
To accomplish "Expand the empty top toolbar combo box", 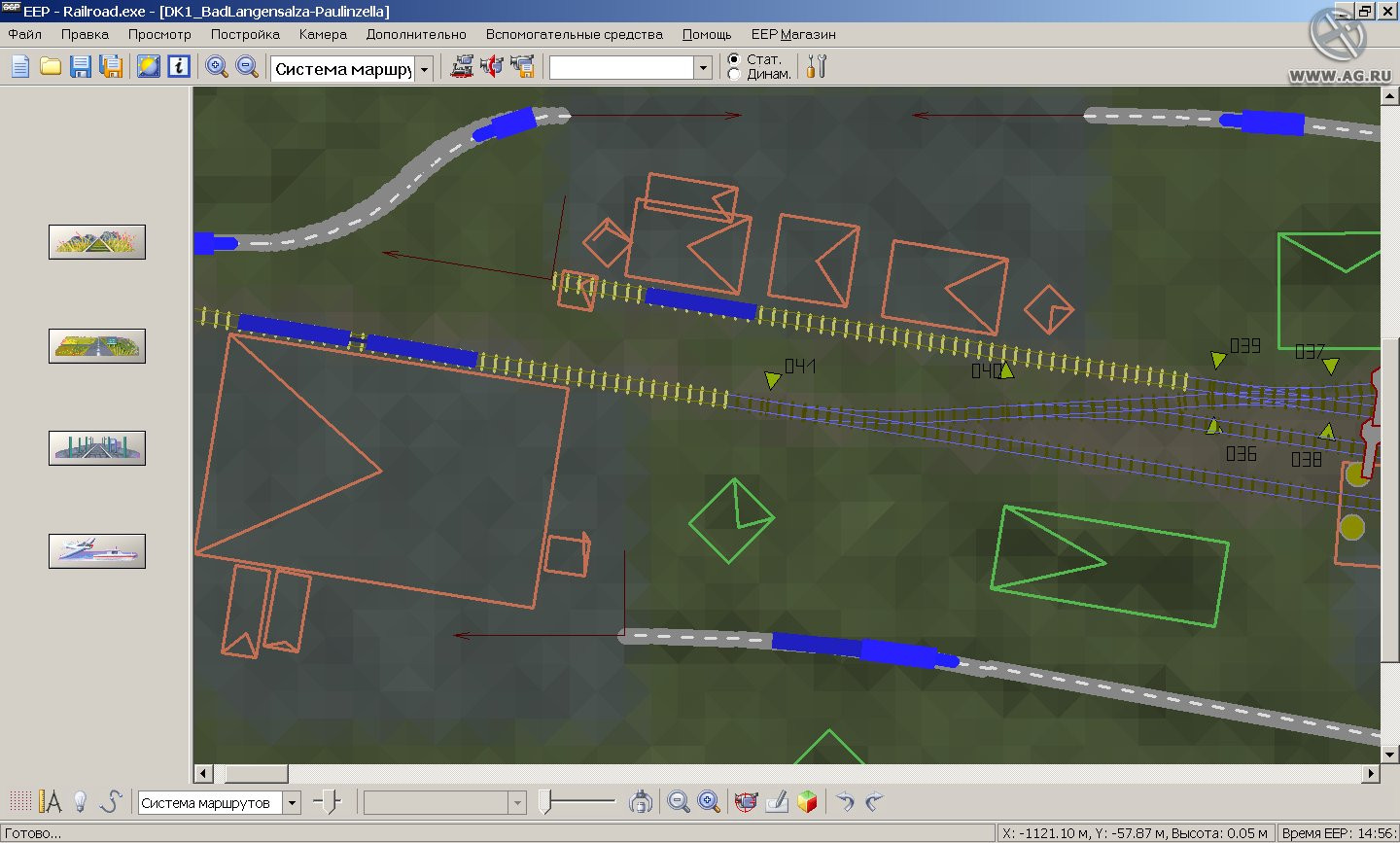I will 704,67.
